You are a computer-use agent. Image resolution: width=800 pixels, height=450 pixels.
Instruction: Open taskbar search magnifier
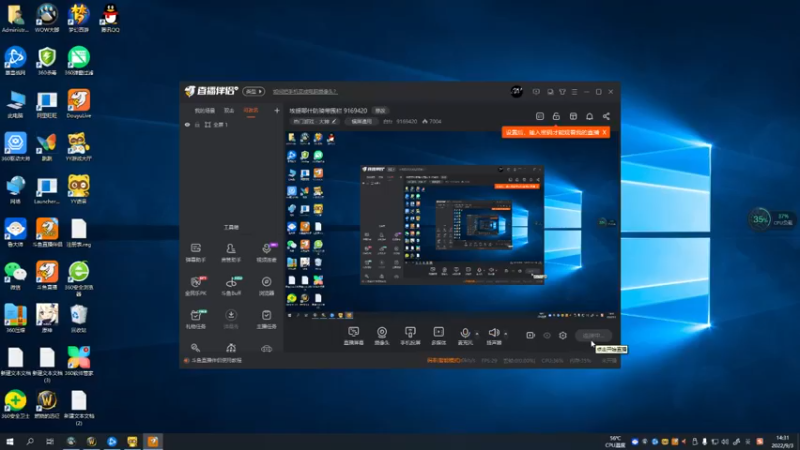click(30, 441)
